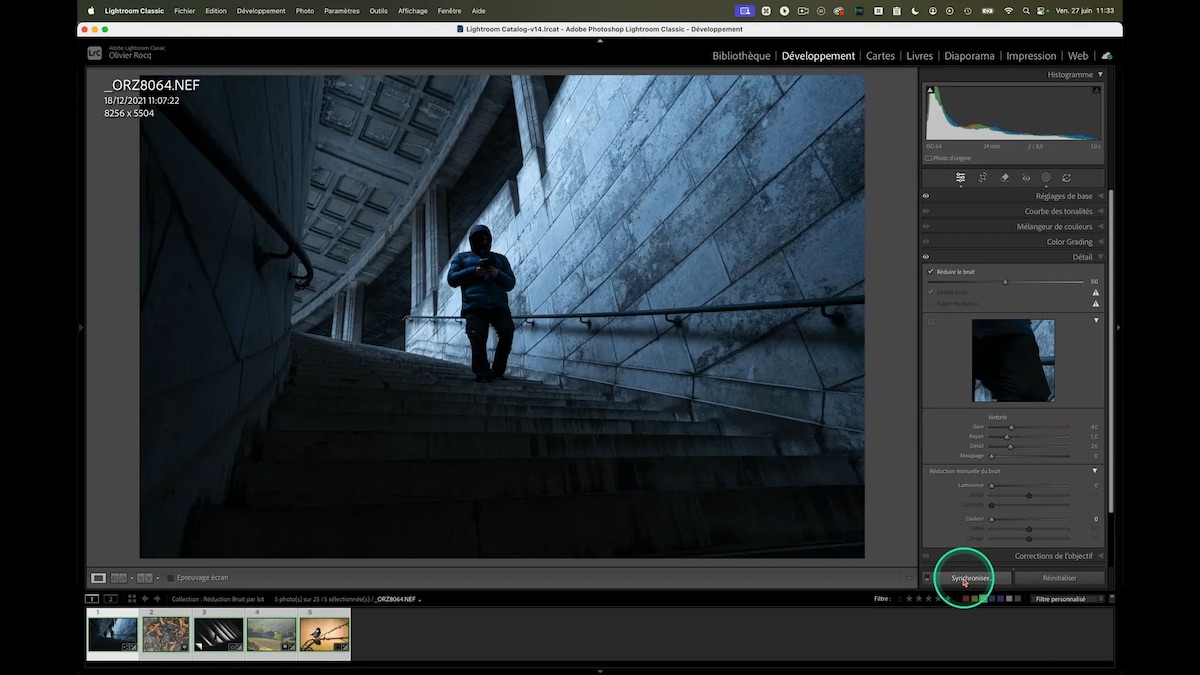Open Filtre personnalisé dropdown
1200x675 pixels.
tap(1068, 599)
